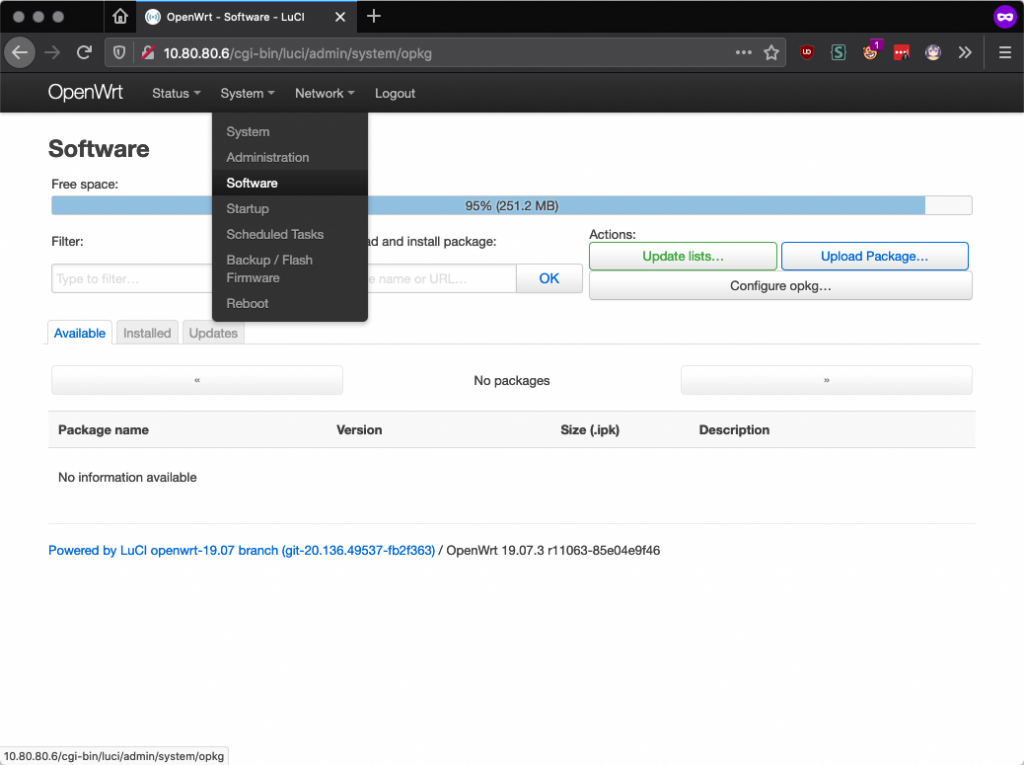Viewport: 1024px width, 765px height.
Task: Select System from the System menu
Action: (290, 131)
